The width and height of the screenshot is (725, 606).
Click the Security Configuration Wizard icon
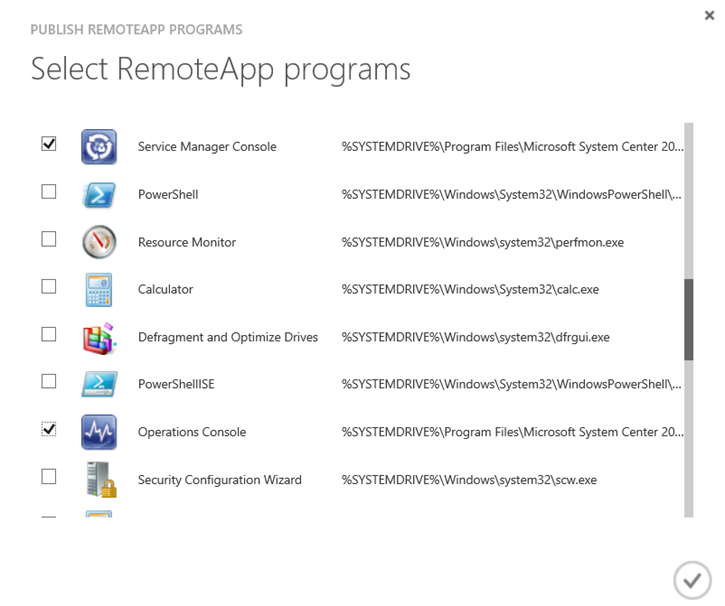(x=101, y=479)
